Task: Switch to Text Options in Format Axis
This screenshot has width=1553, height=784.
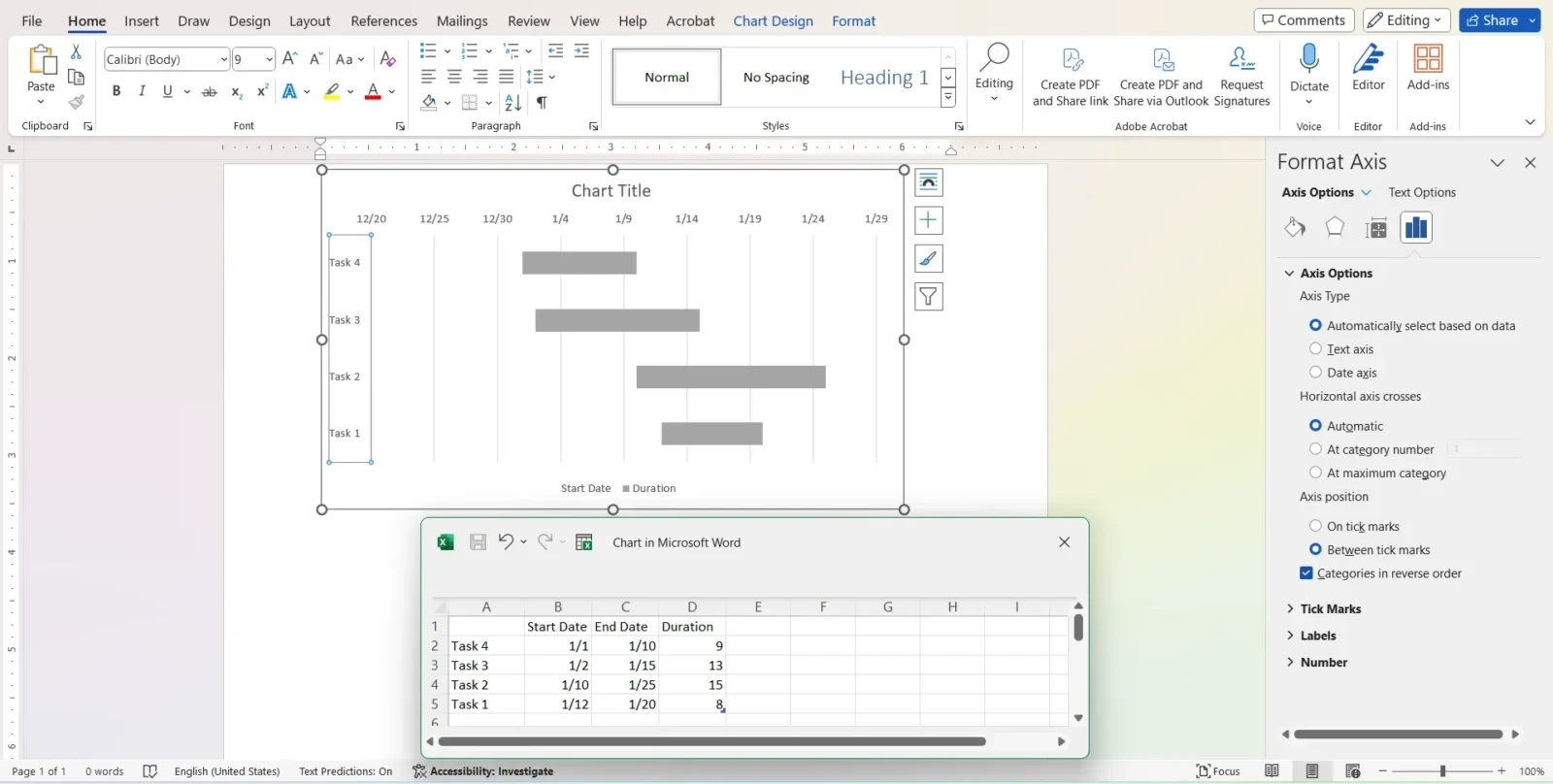Action: [x=1421, y=192]
